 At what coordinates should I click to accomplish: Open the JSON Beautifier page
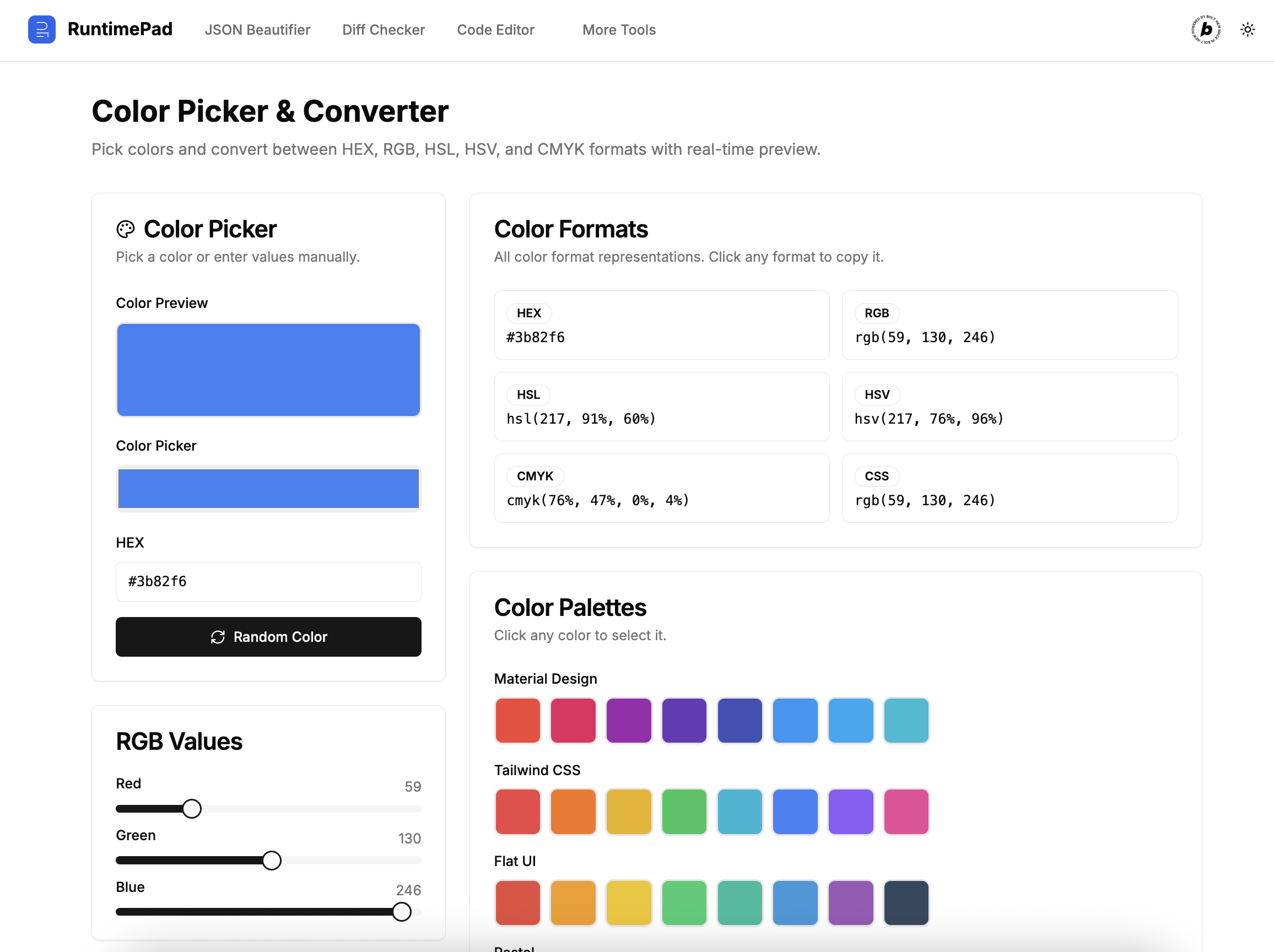click(x=257, y=30)
